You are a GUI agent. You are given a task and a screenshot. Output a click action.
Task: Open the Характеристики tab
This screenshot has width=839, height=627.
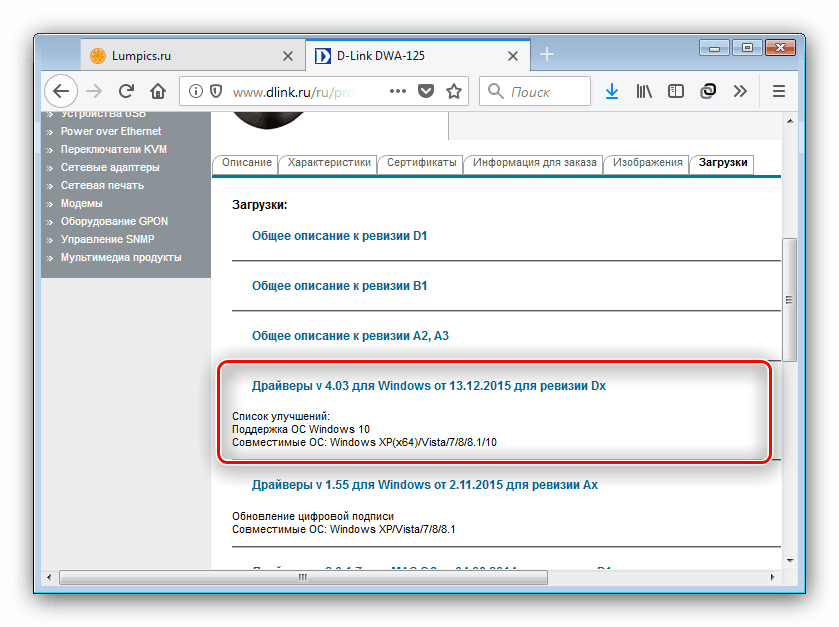(x=325, y=163)
